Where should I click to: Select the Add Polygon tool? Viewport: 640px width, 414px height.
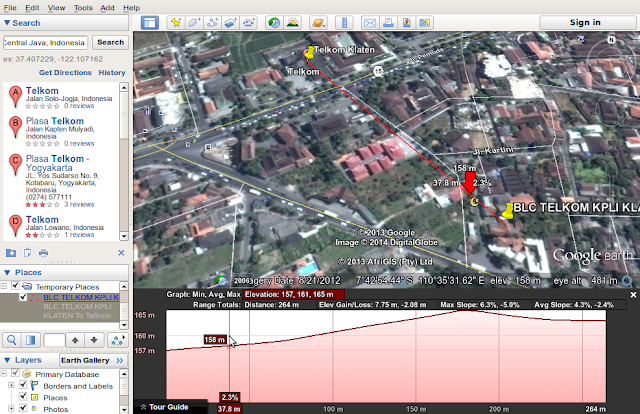pyautogui.click(x=194, y=22)
